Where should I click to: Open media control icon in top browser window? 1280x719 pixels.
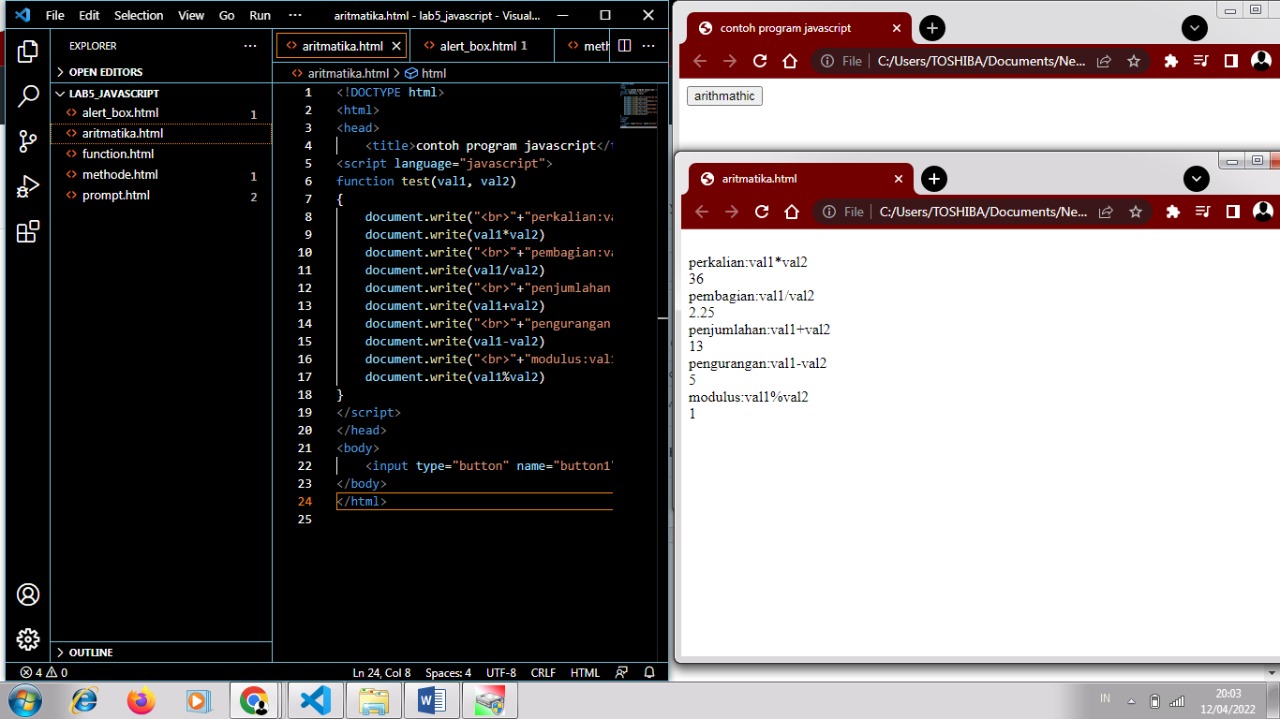(1201, 61)
